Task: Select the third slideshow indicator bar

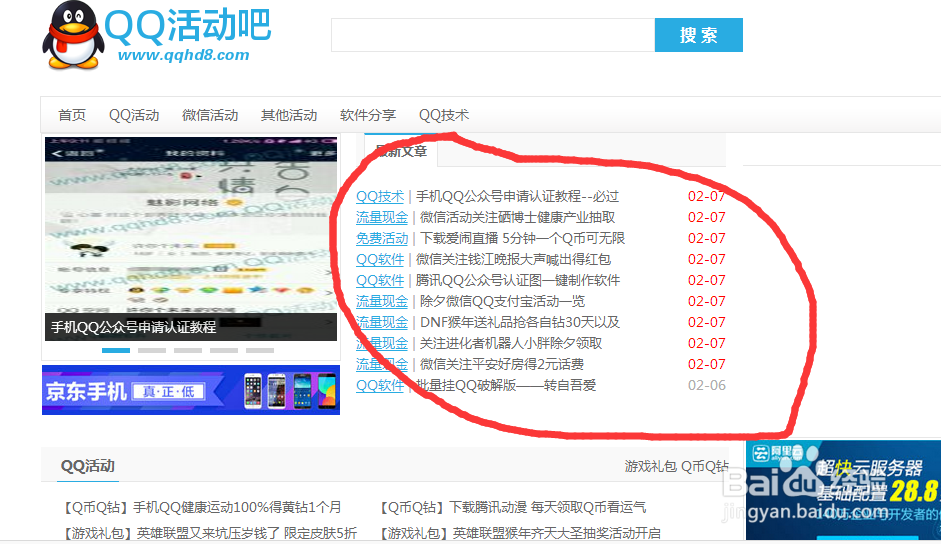Action: pyautogui.click(x=188, y=350)
